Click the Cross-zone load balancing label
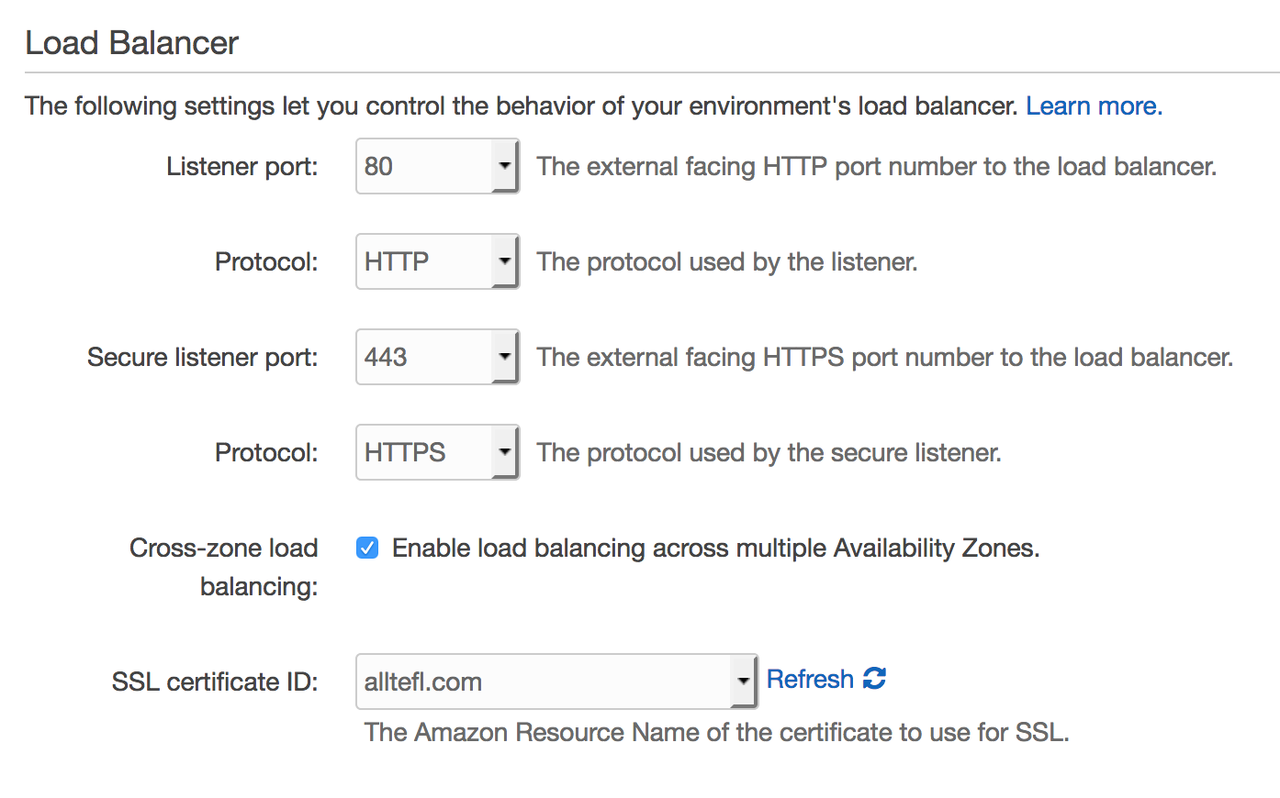Viewport: 1280px width, 798px height. pyautogui.click(x=224, y=567)
